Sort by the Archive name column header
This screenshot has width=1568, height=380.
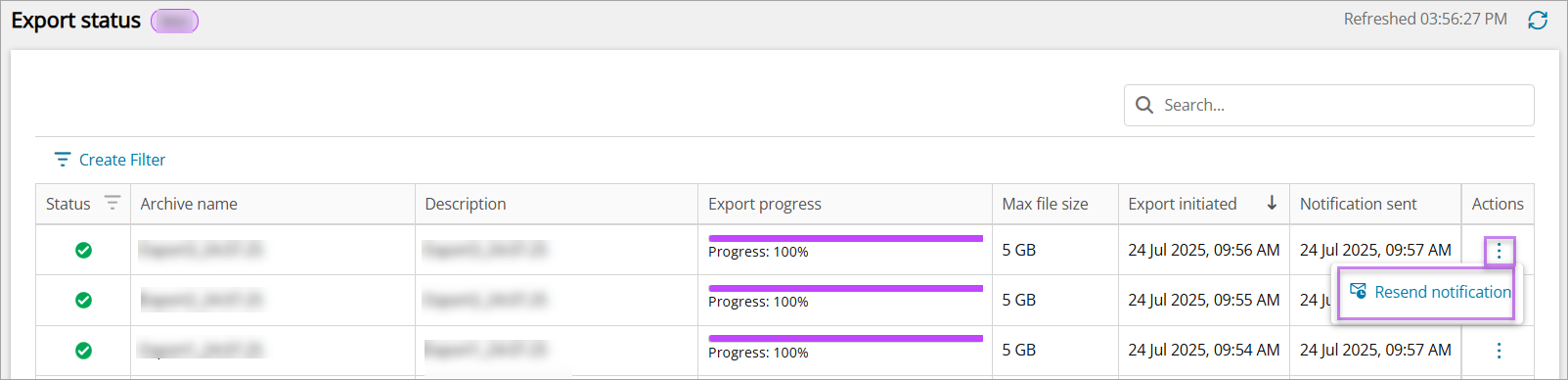[189, 204]
